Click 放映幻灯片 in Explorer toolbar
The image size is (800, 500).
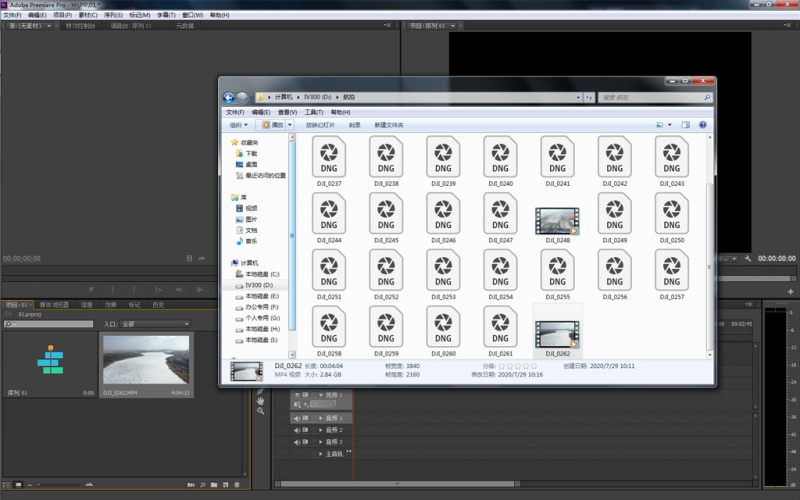point(320,125)
